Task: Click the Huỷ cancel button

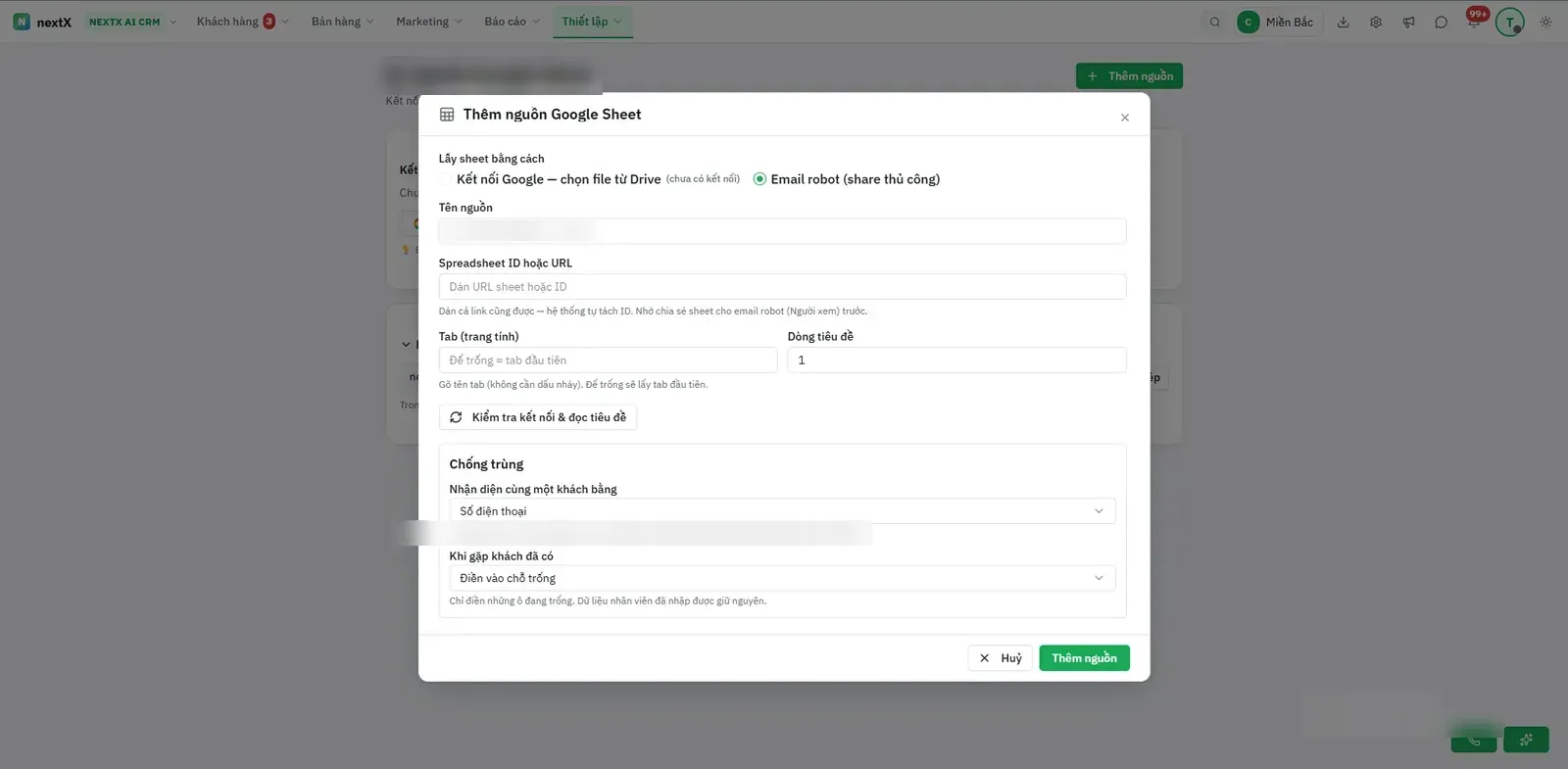Action: point(1000,658)
